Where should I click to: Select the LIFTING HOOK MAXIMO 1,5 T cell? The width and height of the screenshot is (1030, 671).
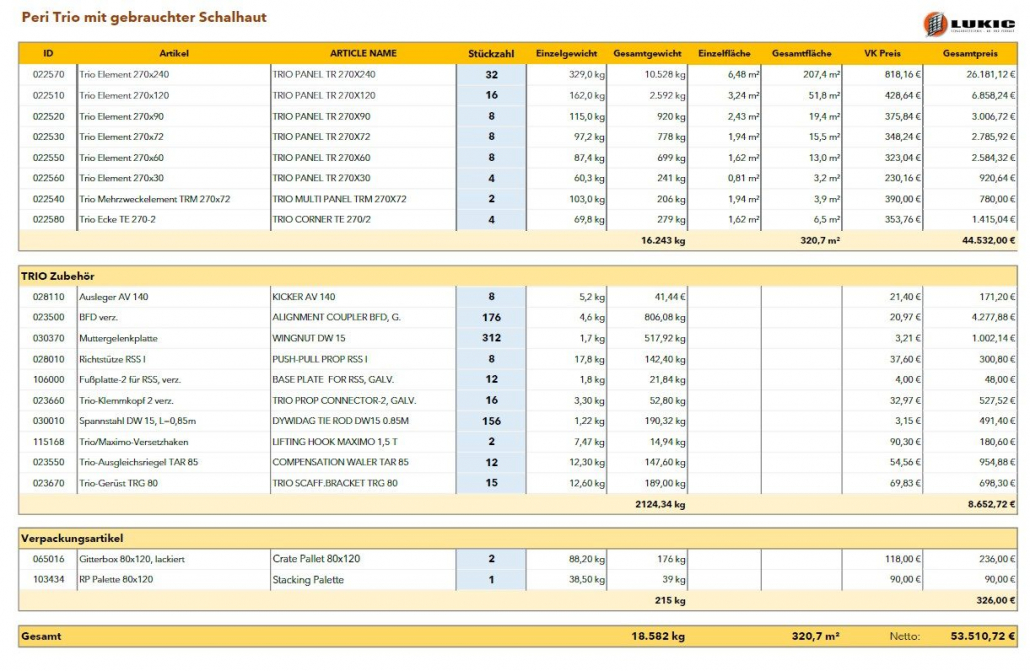click(x=335, y=442)
